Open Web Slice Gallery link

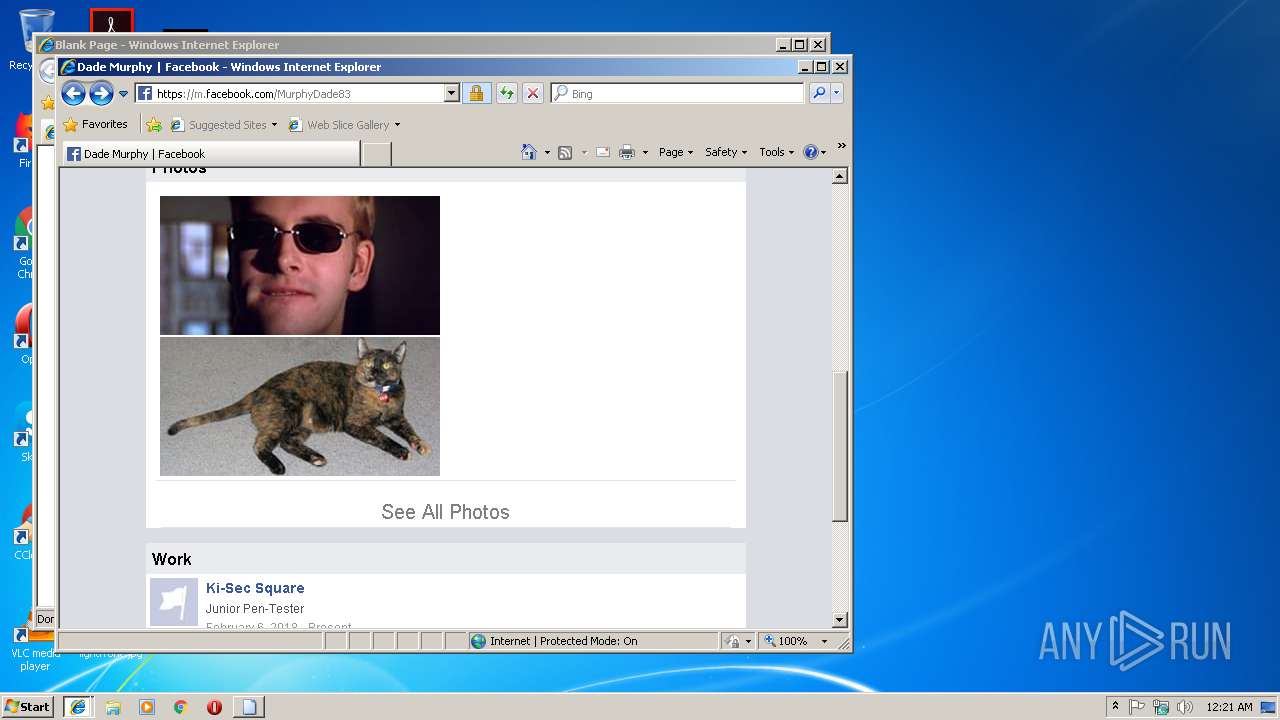point(339,125)
